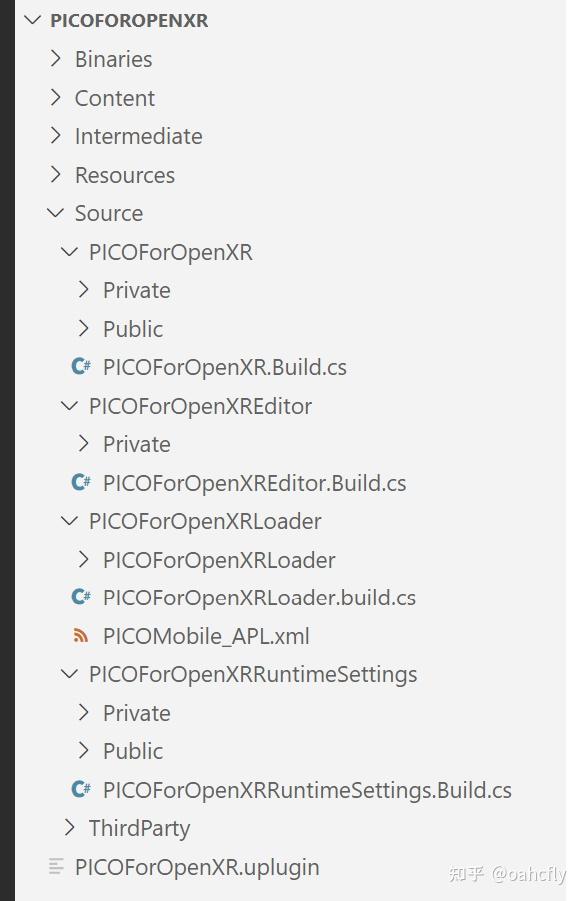Click the C# icon beside PICOForOpenXRLoader.build.cs

(x=81, y=597)
